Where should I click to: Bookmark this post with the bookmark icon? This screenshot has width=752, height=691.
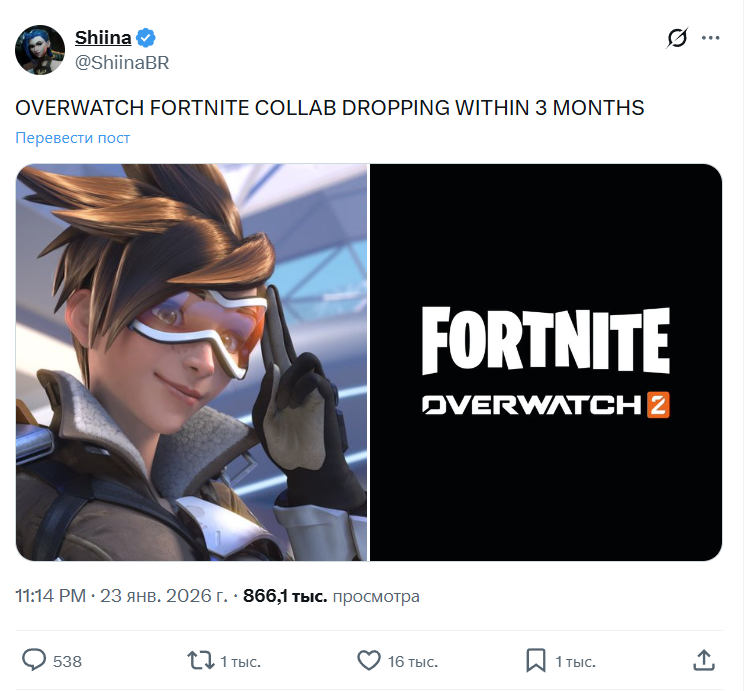click(x=536, y=660)
